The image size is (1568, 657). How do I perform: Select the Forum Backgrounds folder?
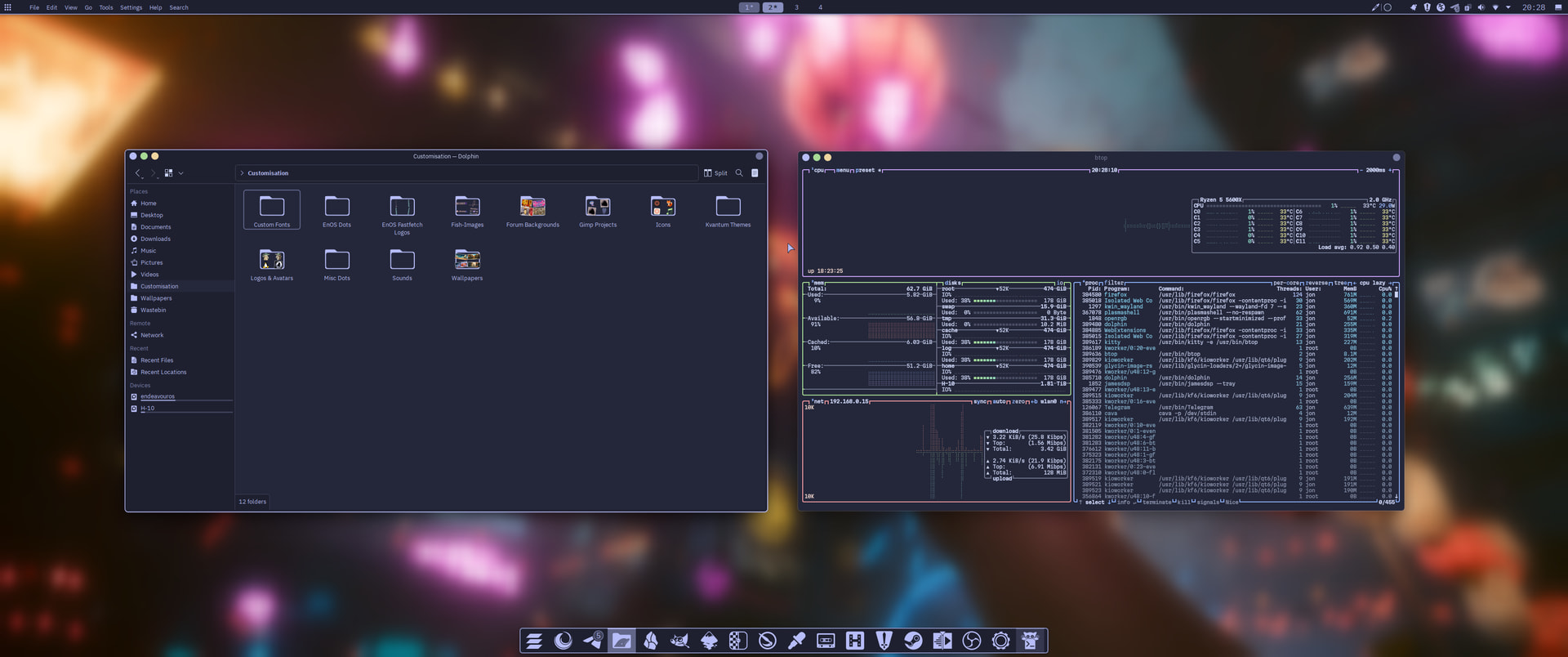tap(532, 212)
